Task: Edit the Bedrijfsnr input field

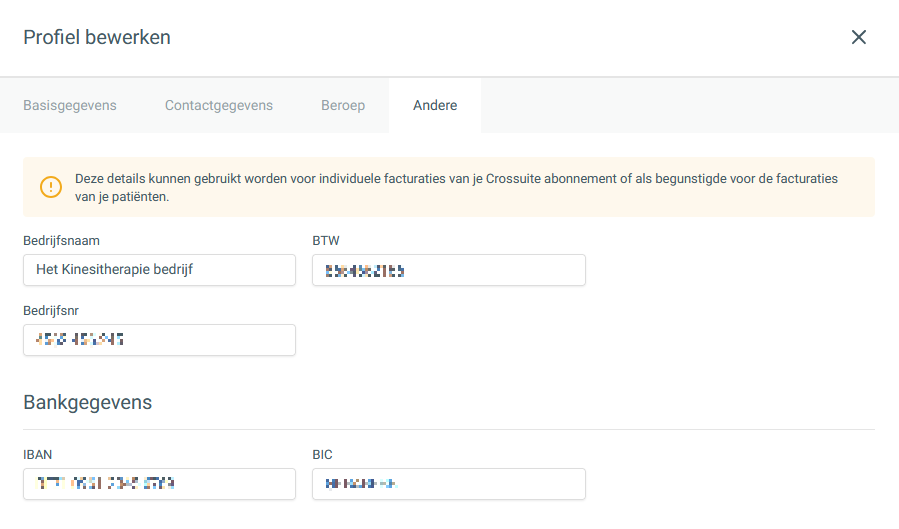Action: pyautogui.click(x=159, y=340)
